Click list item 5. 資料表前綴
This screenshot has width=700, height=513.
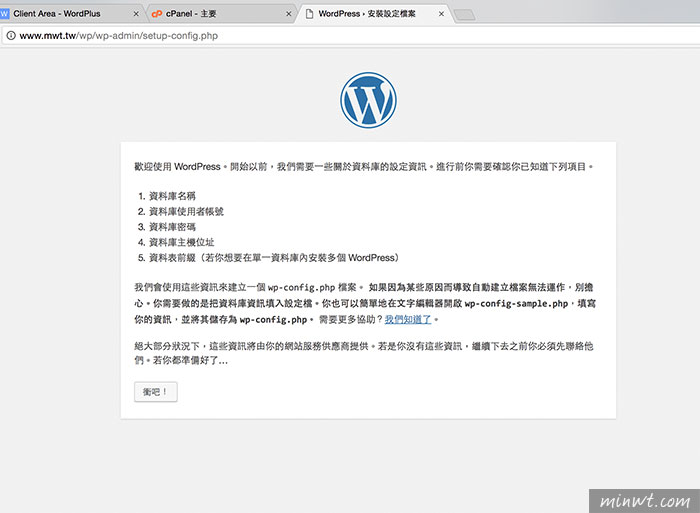click(x=268, y=258)
